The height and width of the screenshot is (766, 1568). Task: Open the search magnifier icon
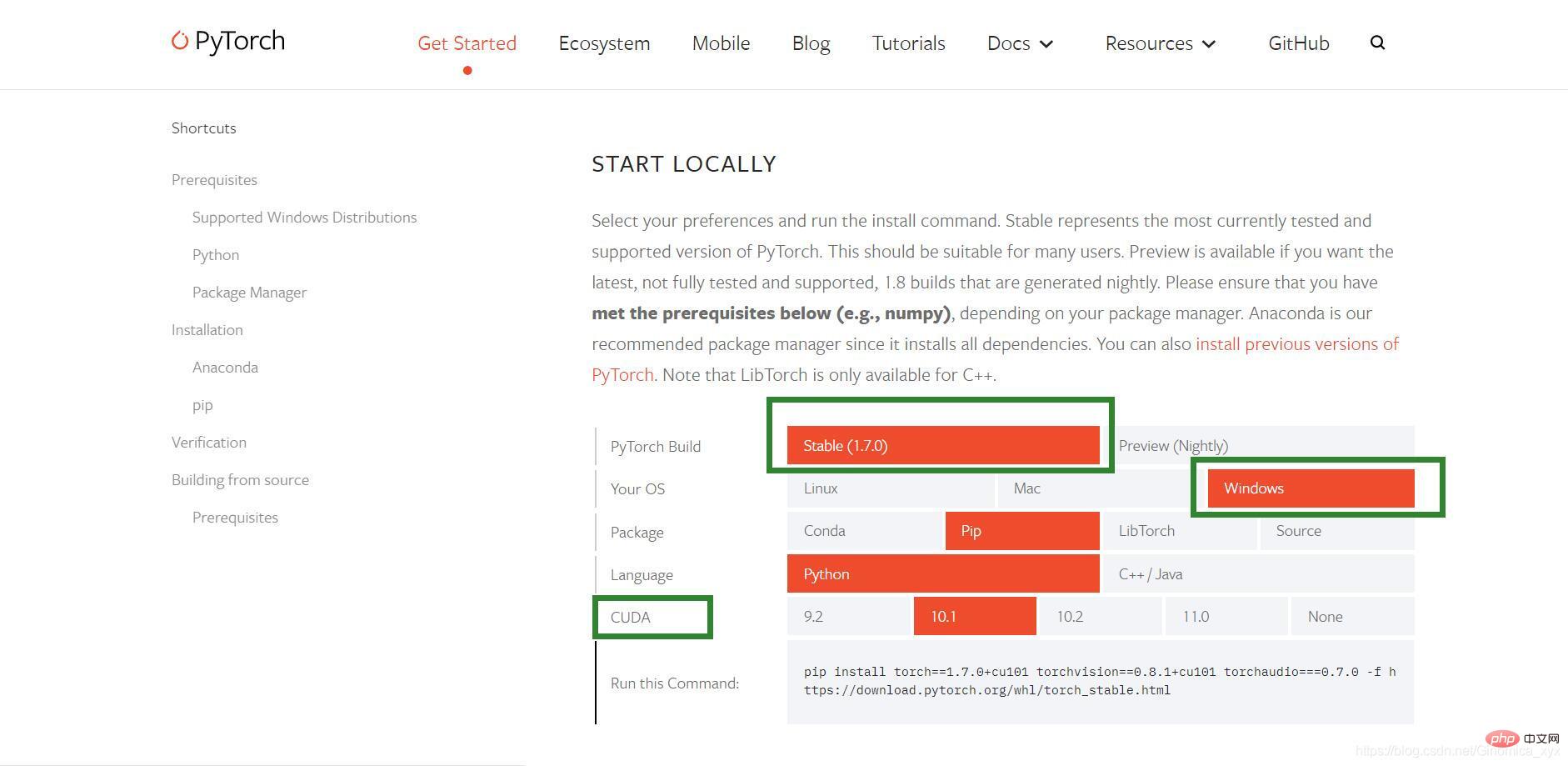pyautogui.click(x=1377, y=43)
